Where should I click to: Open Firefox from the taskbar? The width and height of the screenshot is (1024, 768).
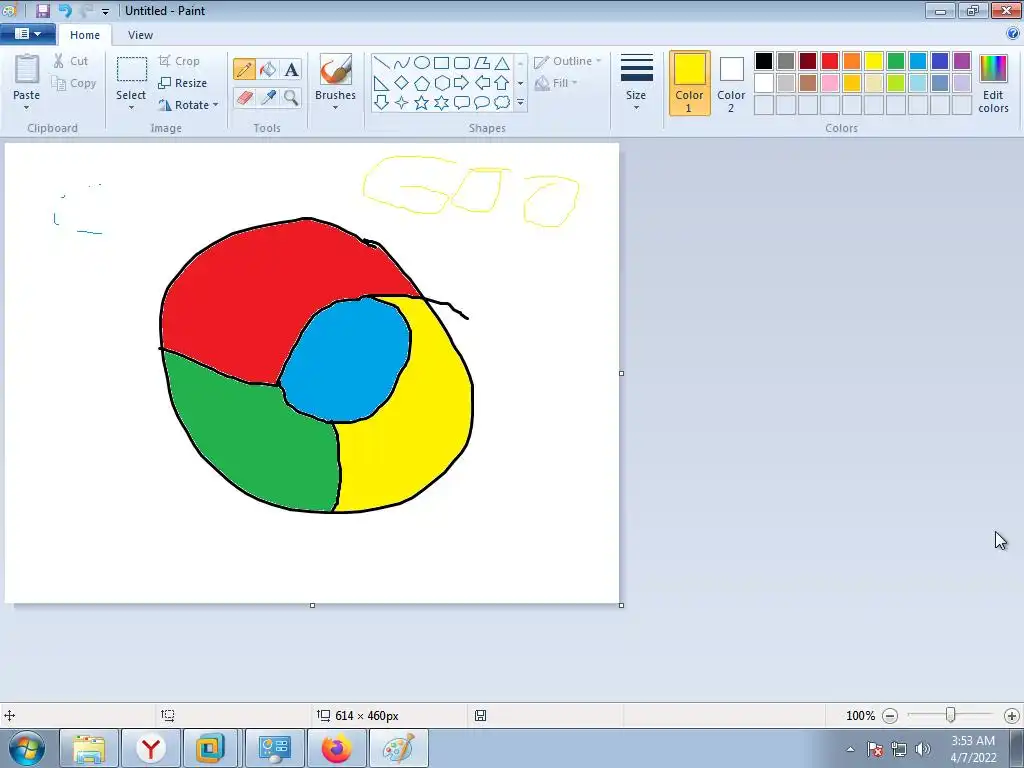coord(336,748)
